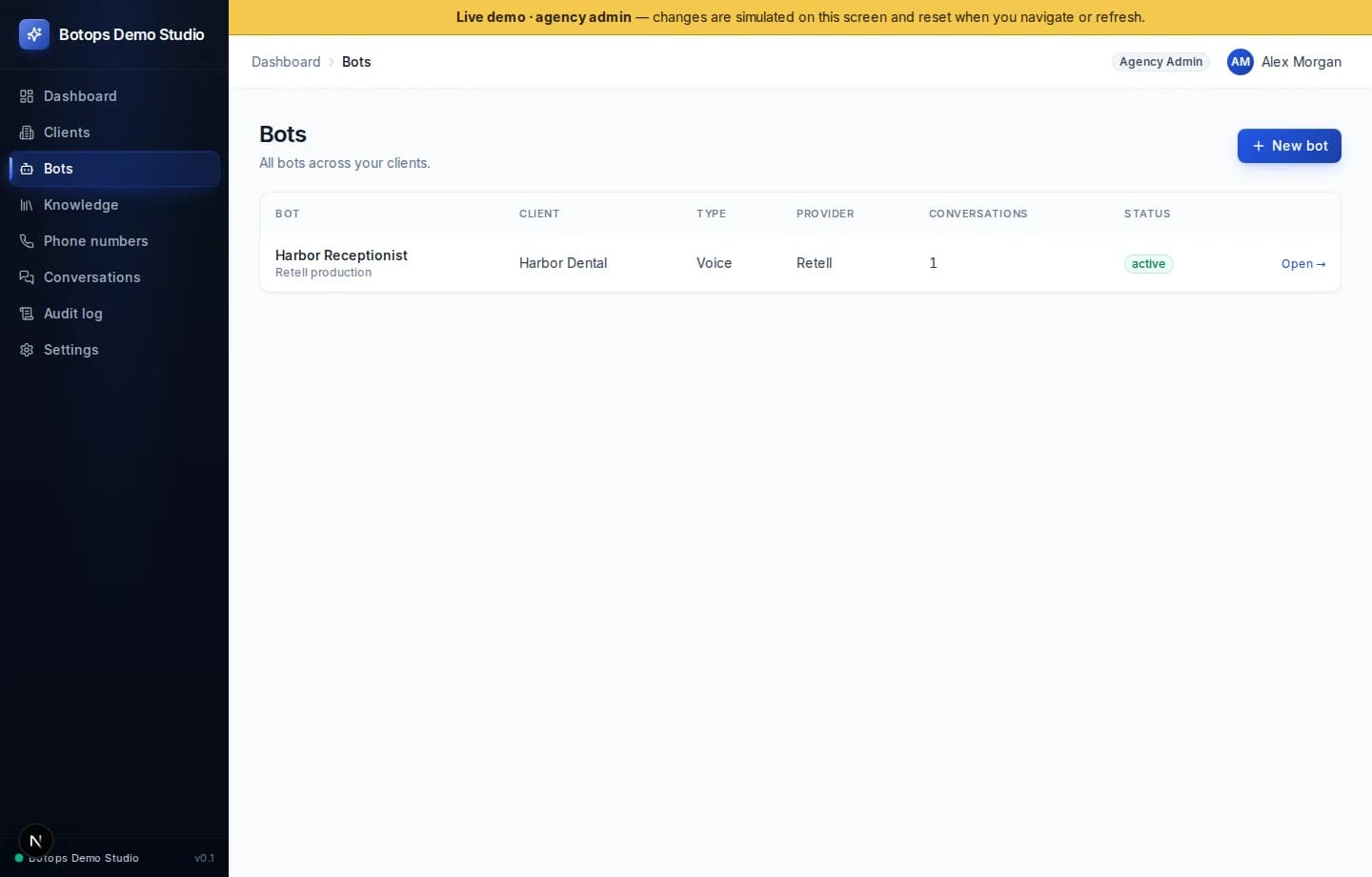Click the Dashboard breadcrumb link
The height and width of the screenshot is (877, 1372).
[x=286, y=62]
